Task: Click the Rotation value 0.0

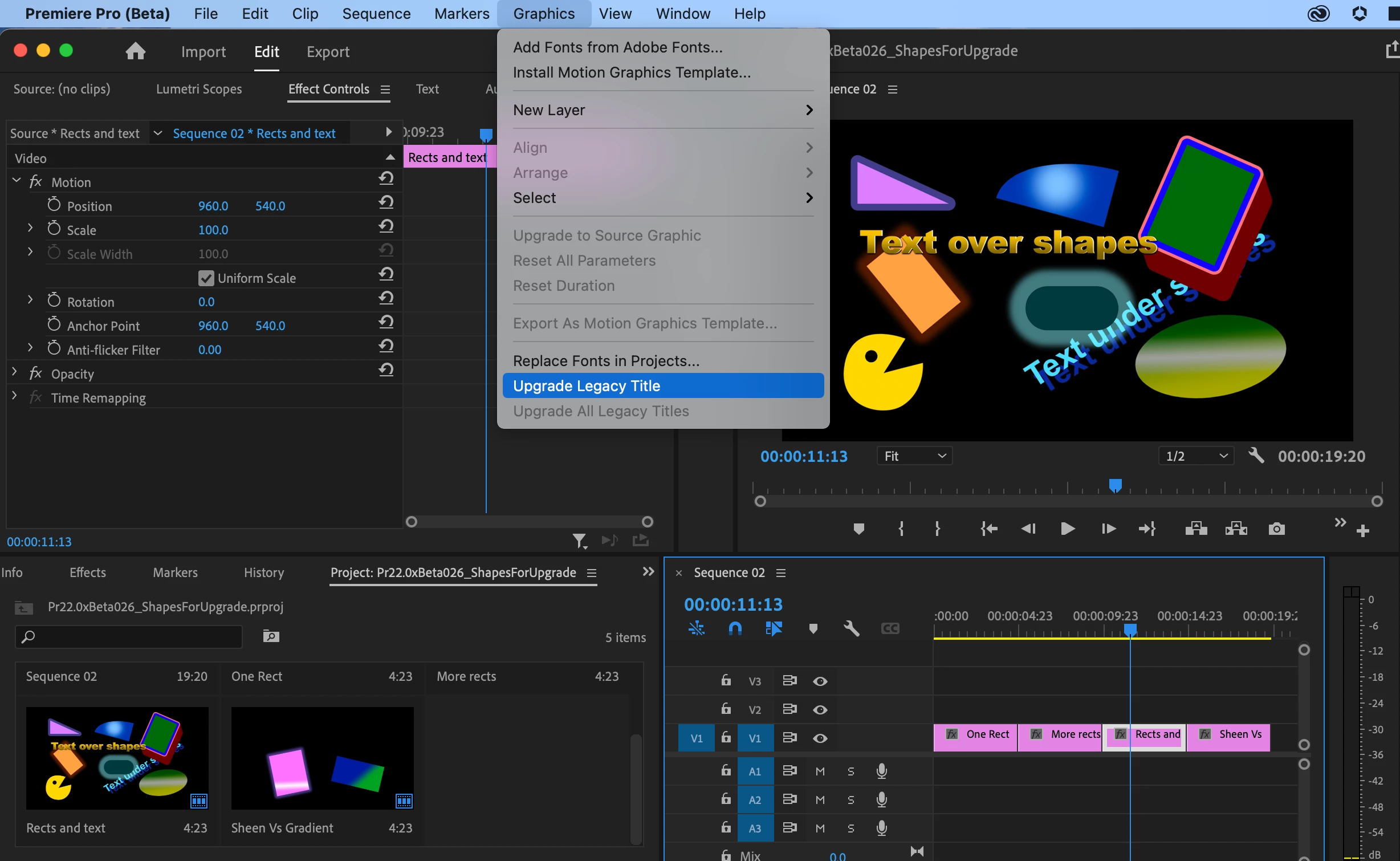Action: (206, 302)
